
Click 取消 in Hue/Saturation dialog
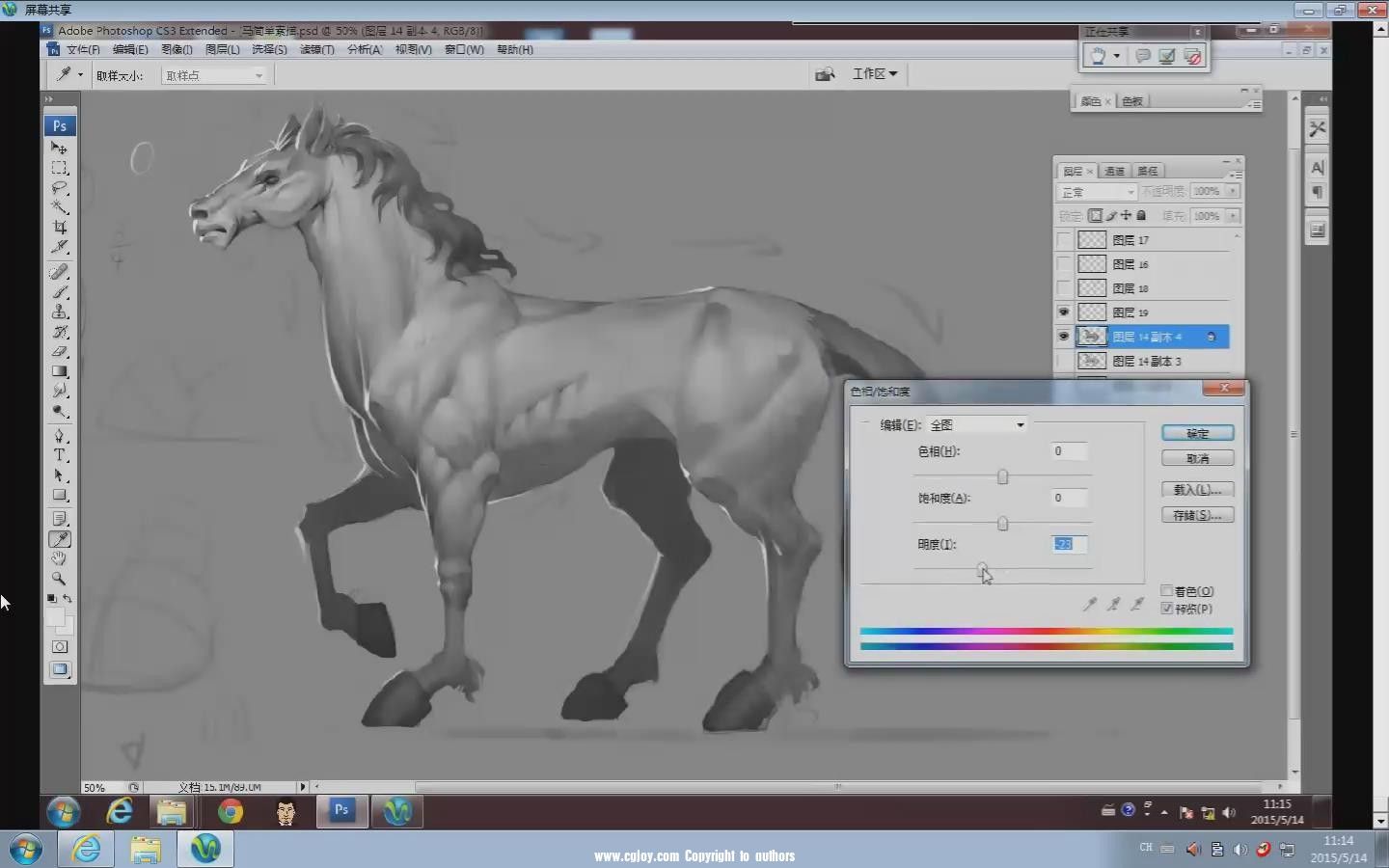click(x=1197, y=459)
